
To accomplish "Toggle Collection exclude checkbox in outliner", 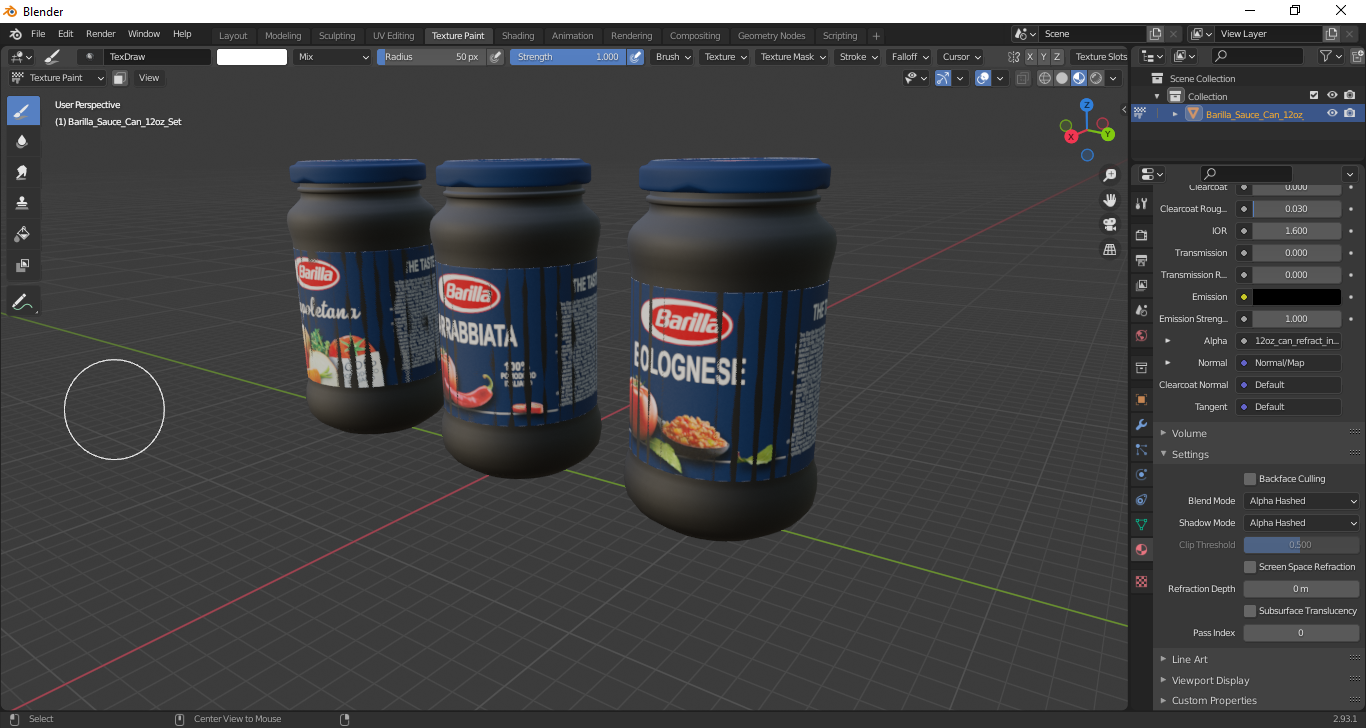I will click(1314, 96).
